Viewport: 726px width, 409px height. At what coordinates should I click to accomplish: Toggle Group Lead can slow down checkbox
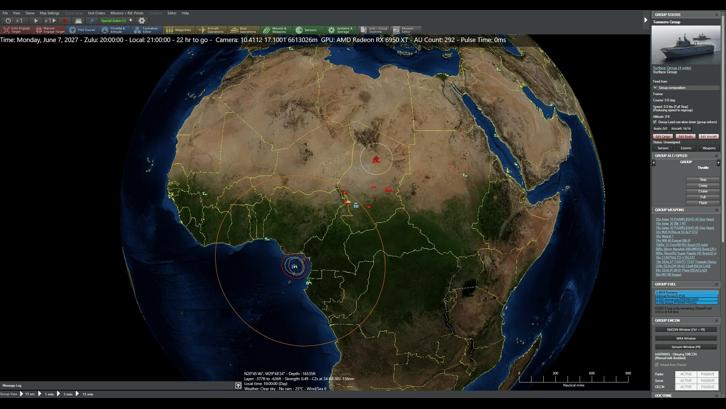click(655, 122)
